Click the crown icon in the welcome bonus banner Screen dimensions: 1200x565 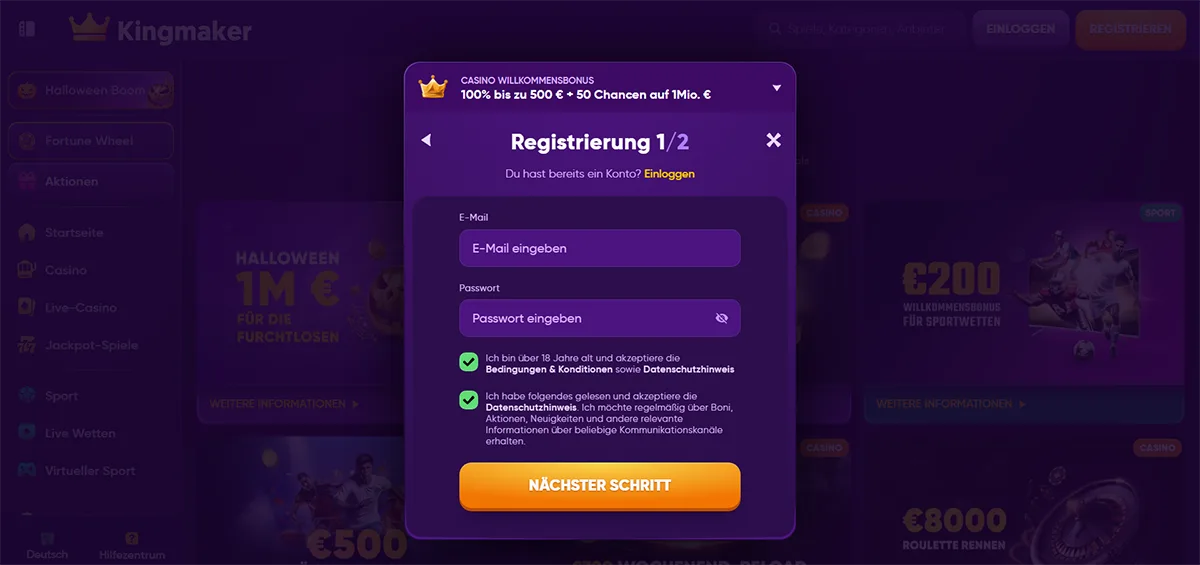pyautogui.click(x=432, y=87)
